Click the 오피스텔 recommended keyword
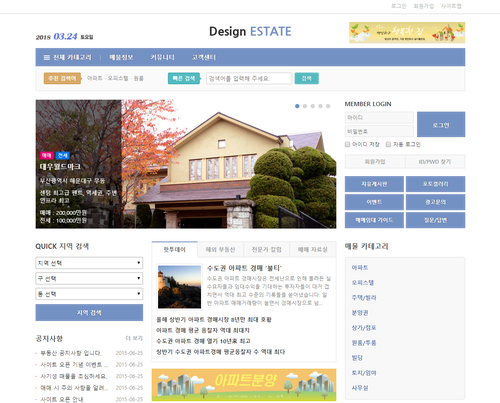Image resolution: width=500 pixels, height=403 pixels. click(118, 78)
